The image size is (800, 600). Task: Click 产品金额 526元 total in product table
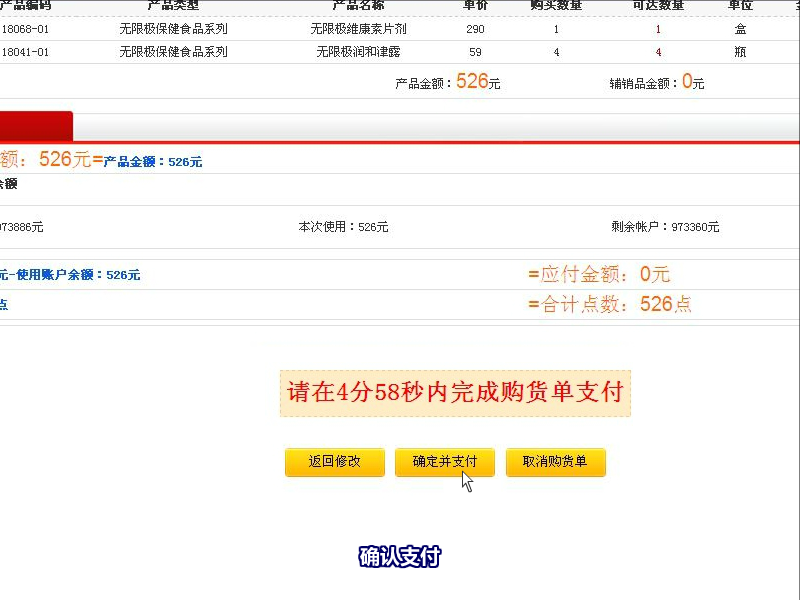[447, 82]
